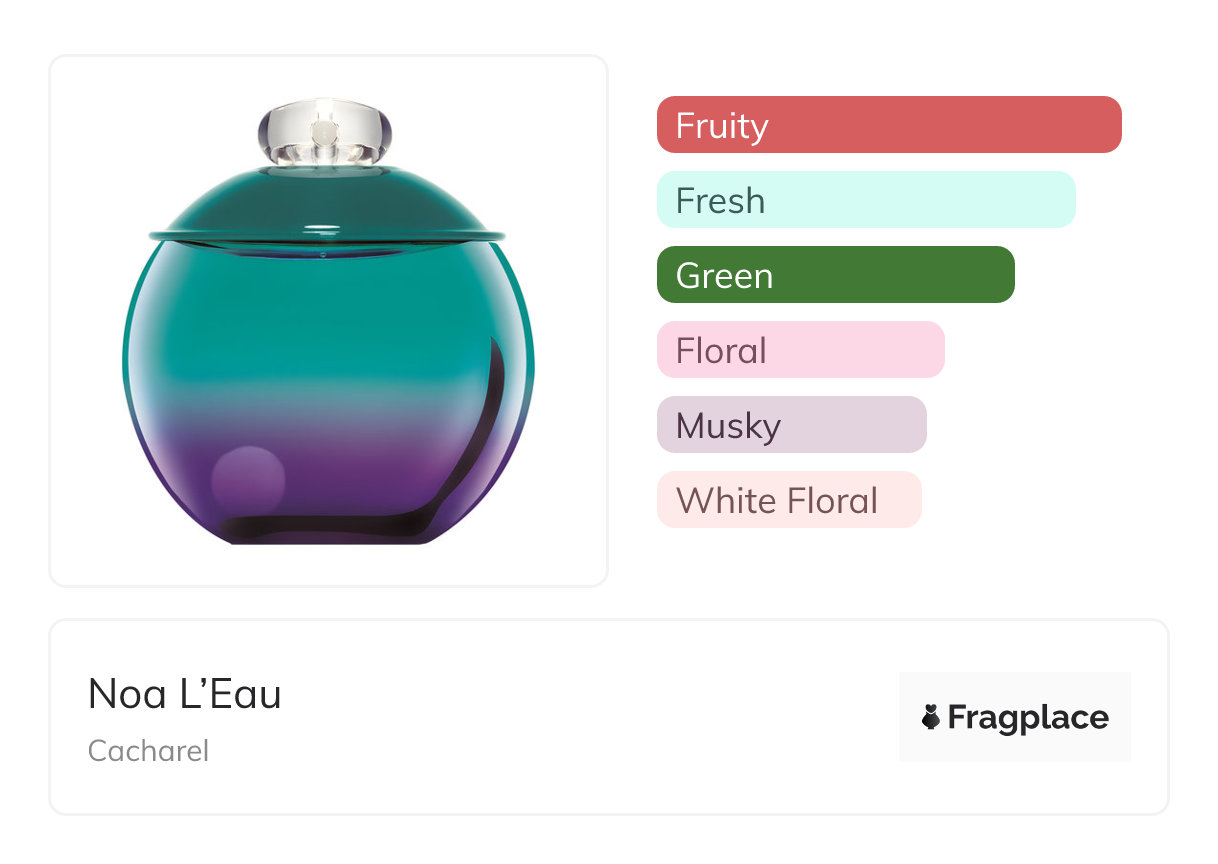Click the teal dome lid of the bottle
This screenshot has height=864, width=1218.
coord(328,202)
